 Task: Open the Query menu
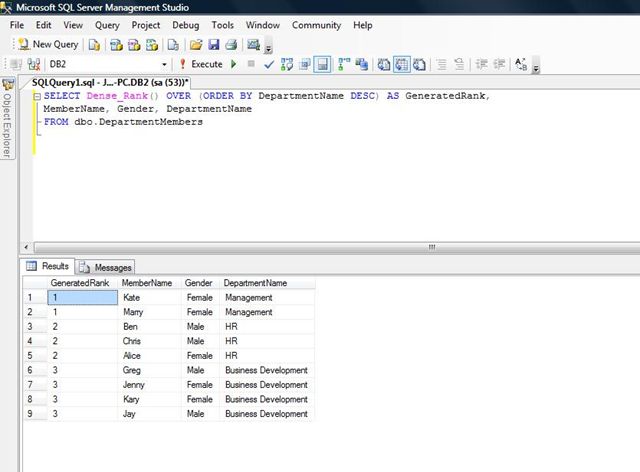pyautogui.click(x=107, y=24)
